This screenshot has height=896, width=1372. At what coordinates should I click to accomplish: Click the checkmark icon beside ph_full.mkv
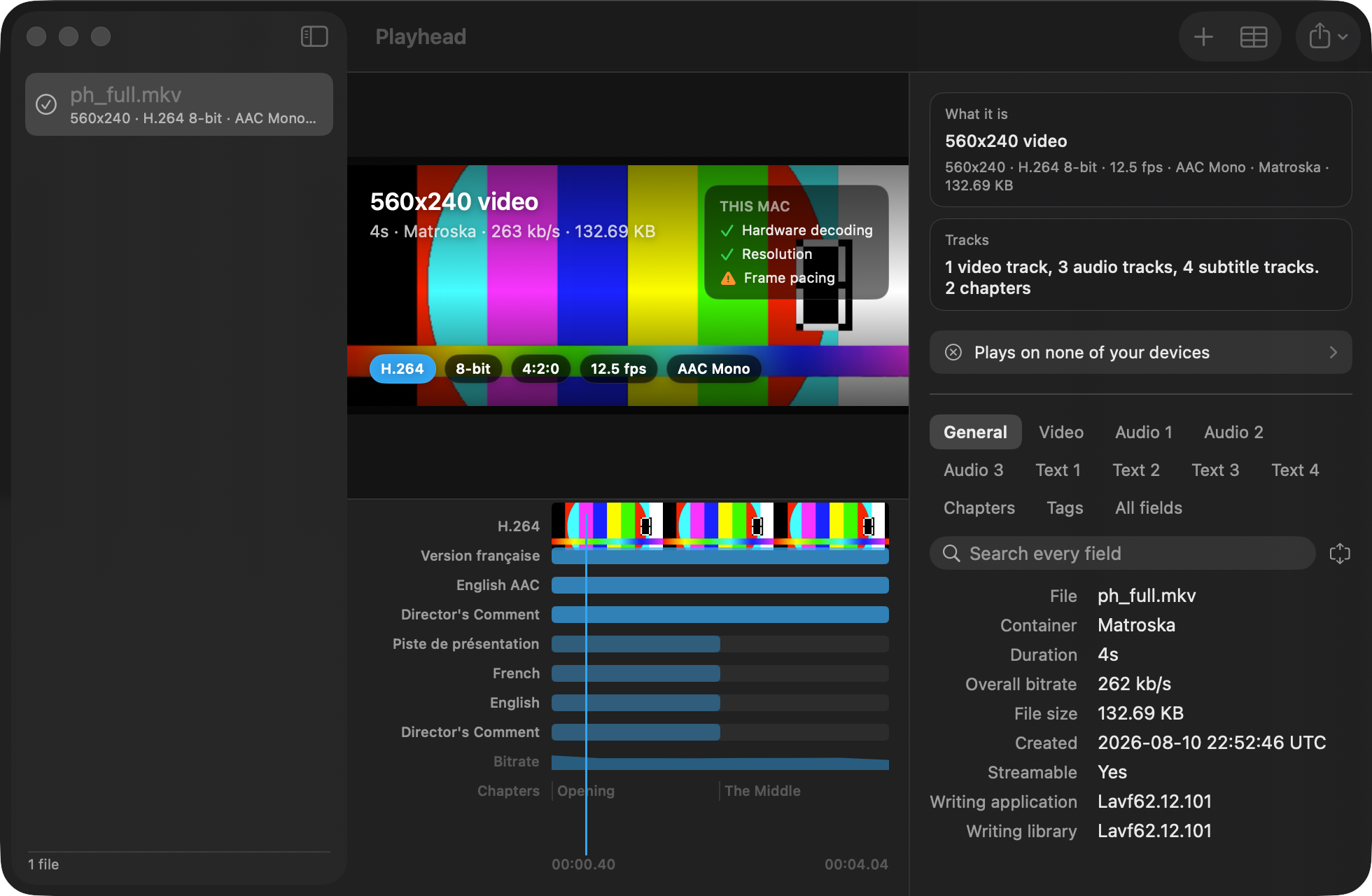pyautogui.click(x=46, y=104)
